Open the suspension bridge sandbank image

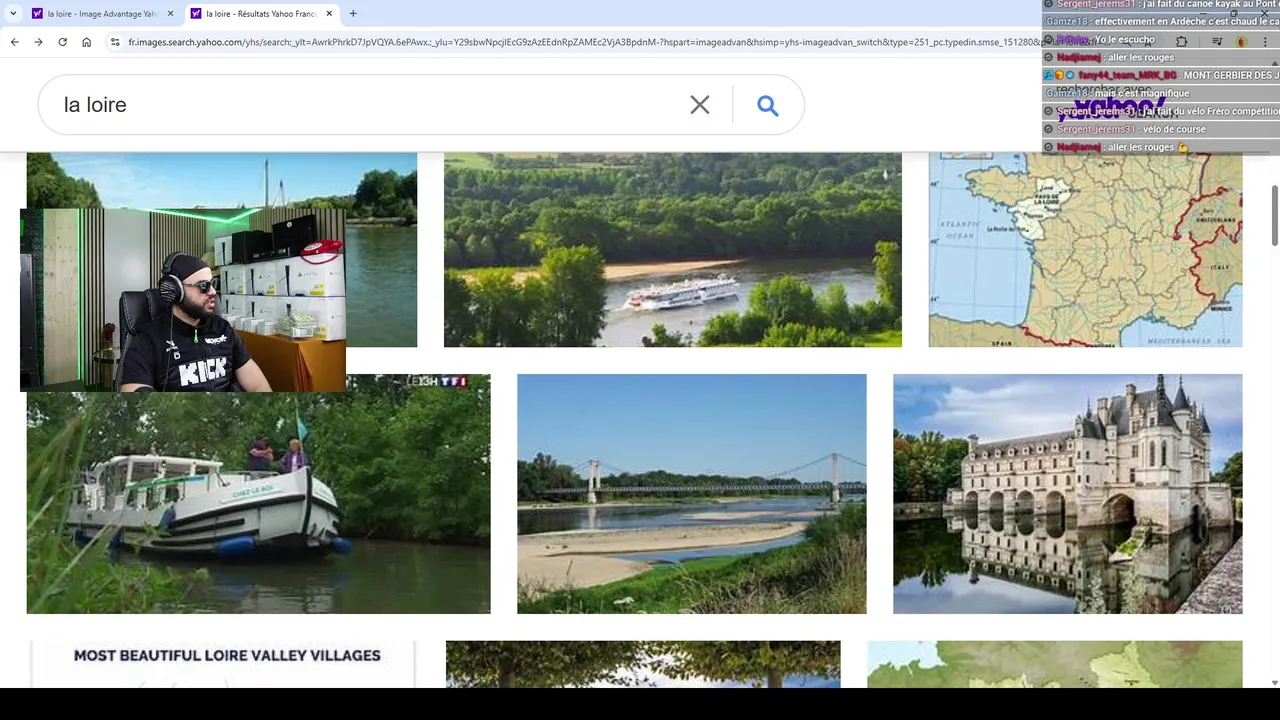(x=691, y=494)
